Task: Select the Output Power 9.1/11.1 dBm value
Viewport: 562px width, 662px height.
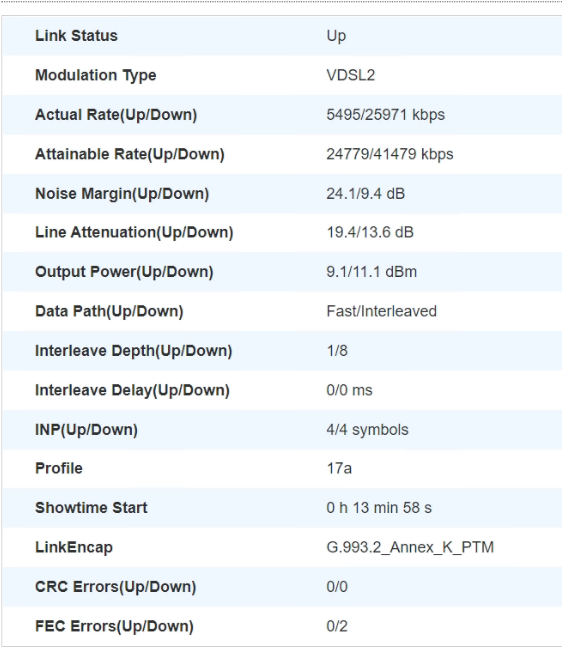Action: pyautogui.click(x=372, y=272)
